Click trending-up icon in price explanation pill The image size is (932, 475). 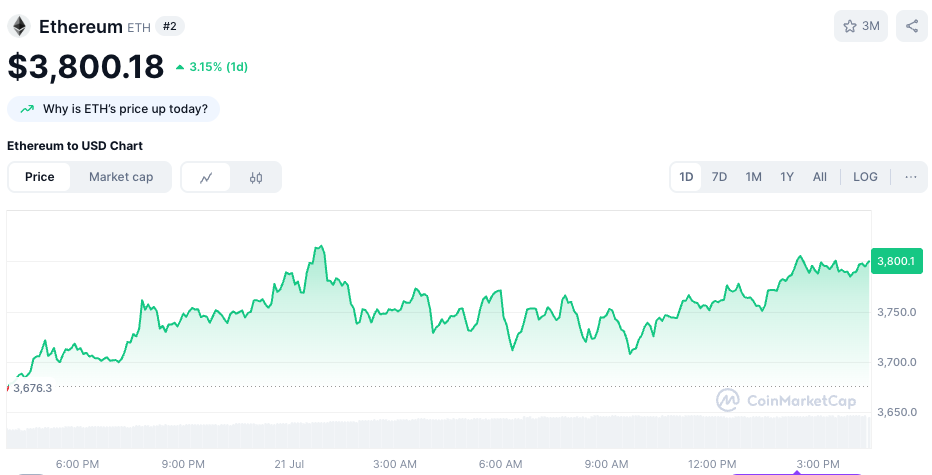tap(27, 109)
